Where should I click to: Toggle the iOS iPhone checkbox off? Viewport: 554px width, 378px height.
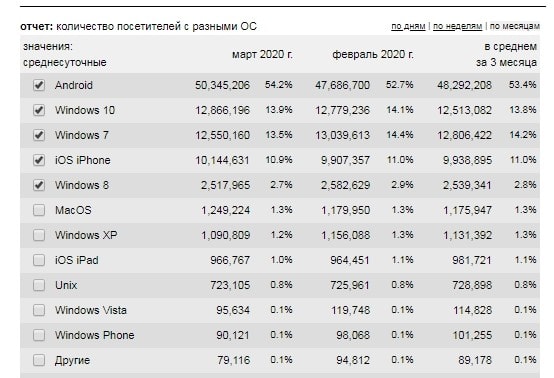tap(39, 160)
